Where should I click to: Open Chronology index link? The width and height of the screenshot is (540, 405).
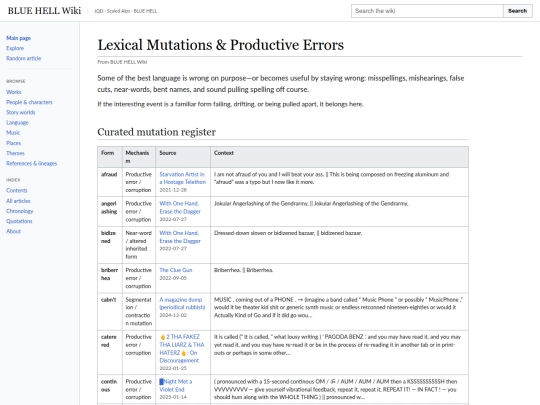point(20,211)
